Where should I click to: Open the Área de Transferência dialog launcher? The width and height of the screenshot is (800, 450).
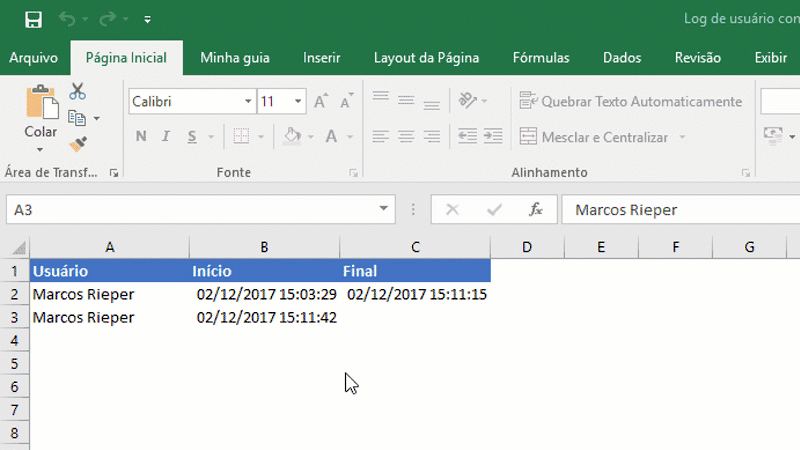[x=114, y=173]
